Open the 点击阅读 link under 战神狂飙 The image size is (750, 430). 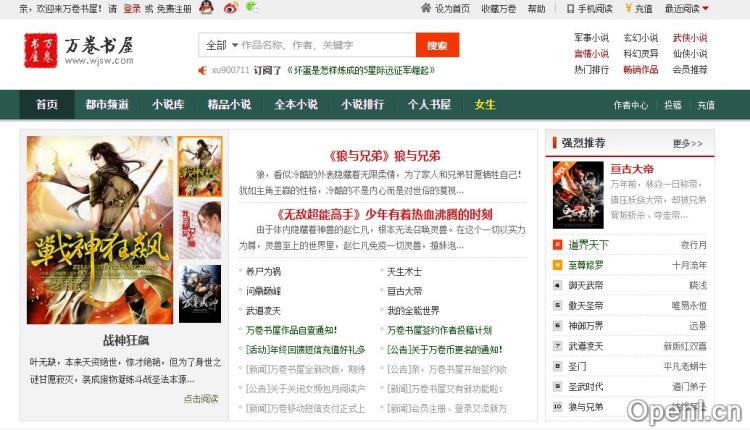200,398
